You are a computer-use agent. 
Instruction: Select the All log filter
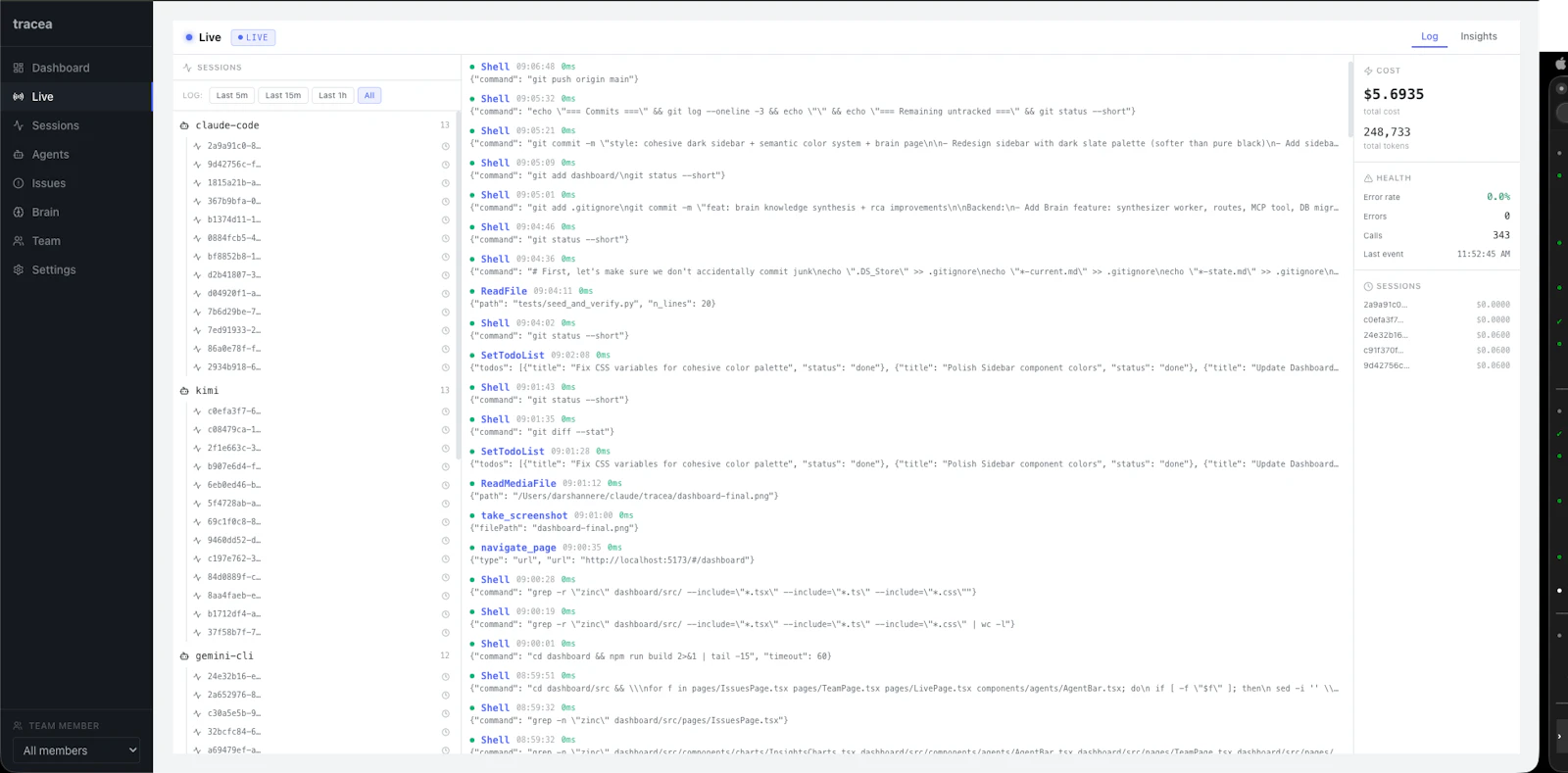tap(369, 95)
